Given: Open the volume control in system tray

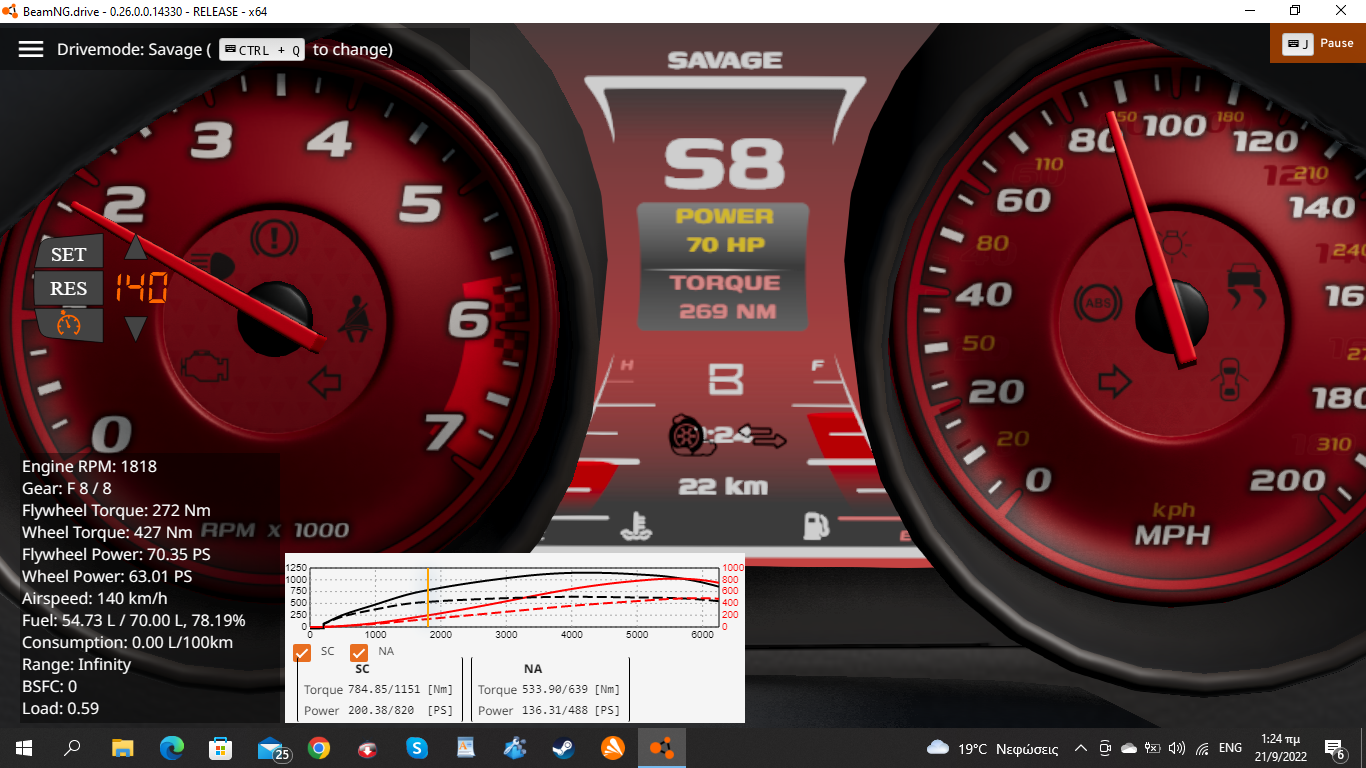Looking at the screenshot, I should click(x=1176, y=748).
